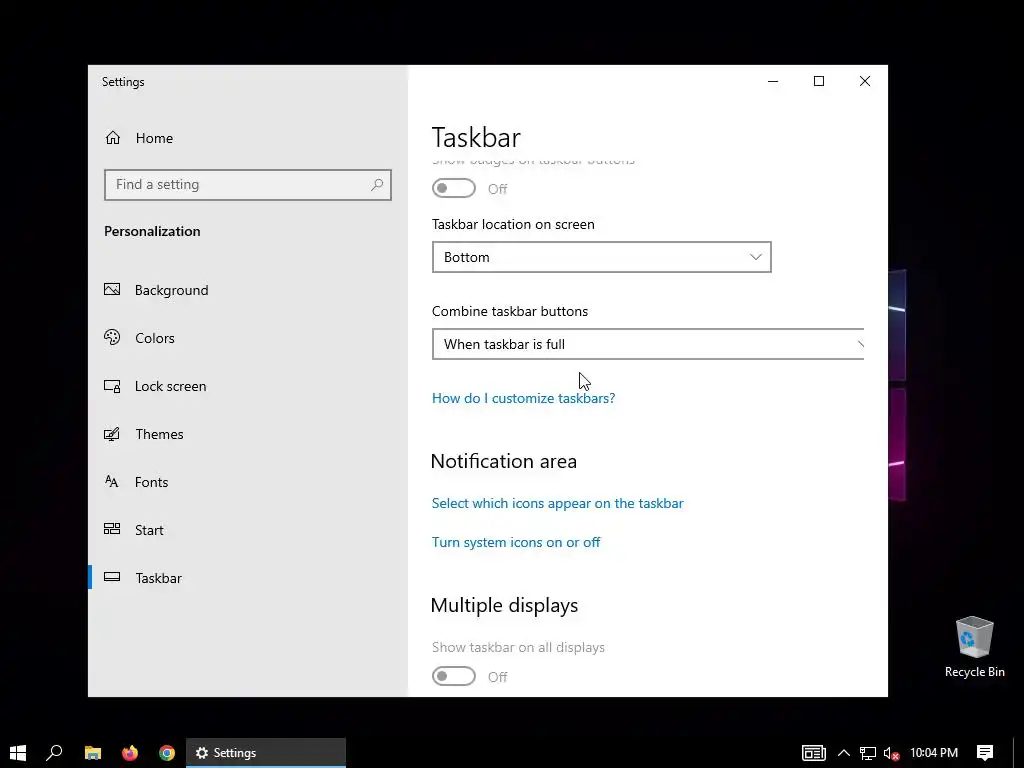The width and height of the screenshot is (1024, 768).
Task: Open News and interests tray icon
Action: (814, 753)
